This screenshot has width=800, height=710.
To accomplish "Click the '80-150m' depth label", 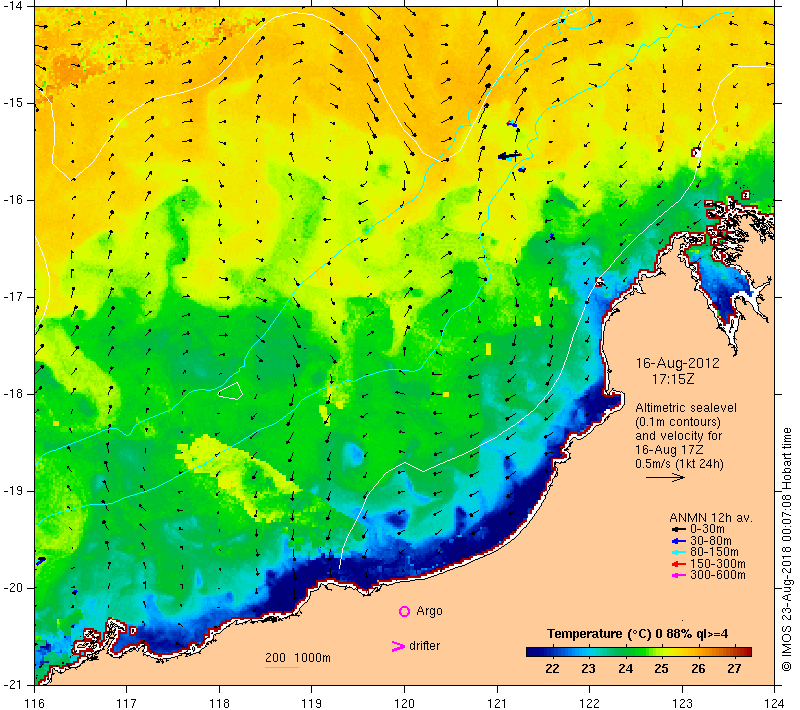I will (x=714, y=552).
